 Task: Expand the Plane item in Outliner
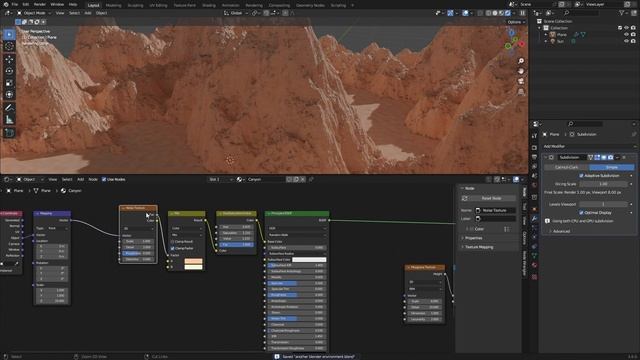click(546, 35)
